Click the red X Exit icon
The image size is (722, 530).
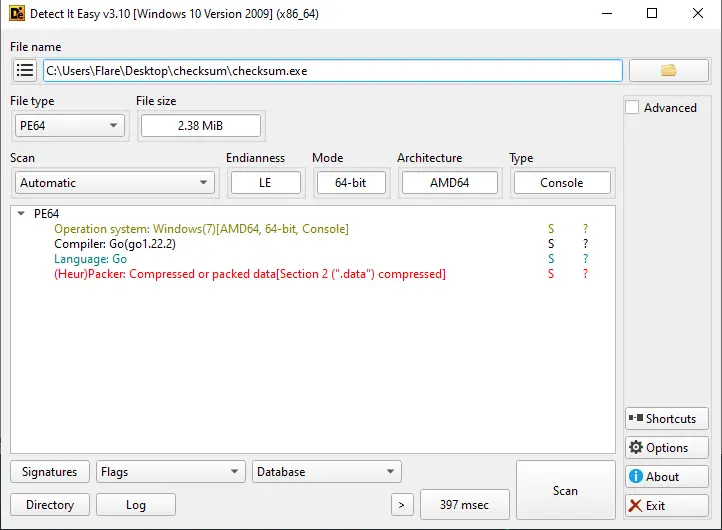coord(635,506)
